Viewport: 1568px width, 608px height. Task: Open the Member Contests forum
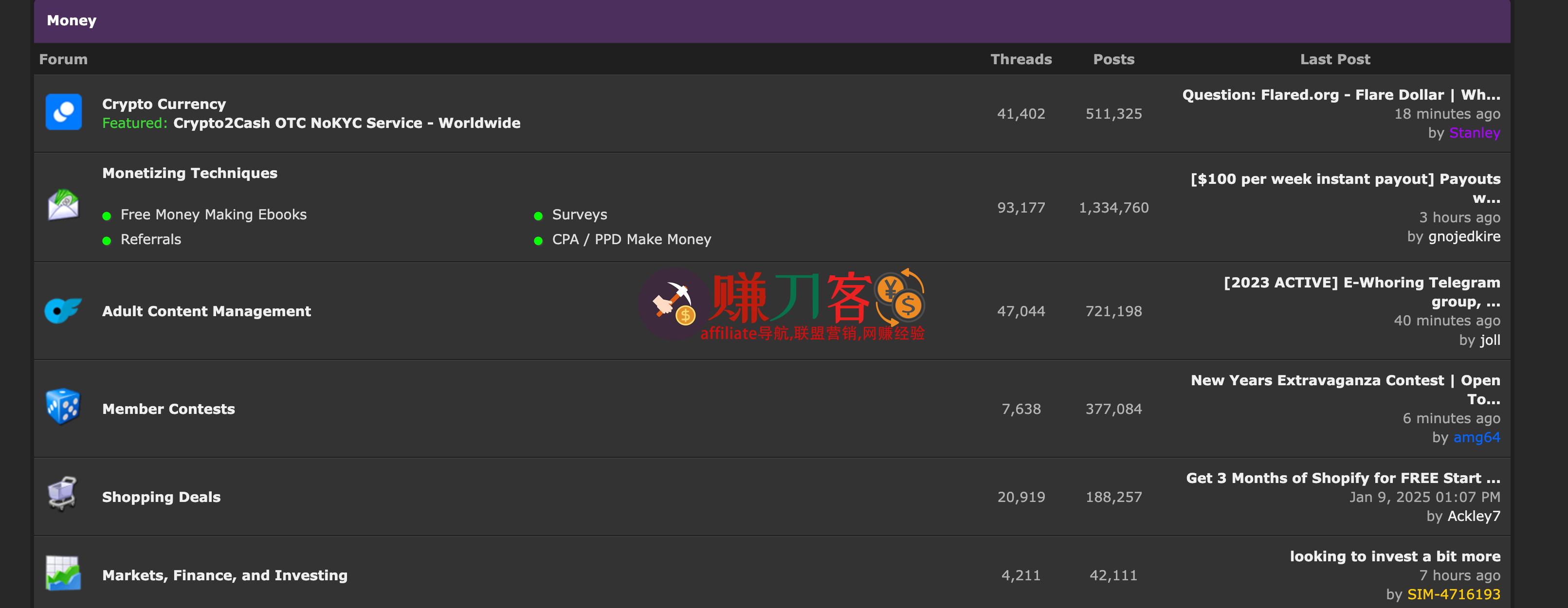pos(168,409)
